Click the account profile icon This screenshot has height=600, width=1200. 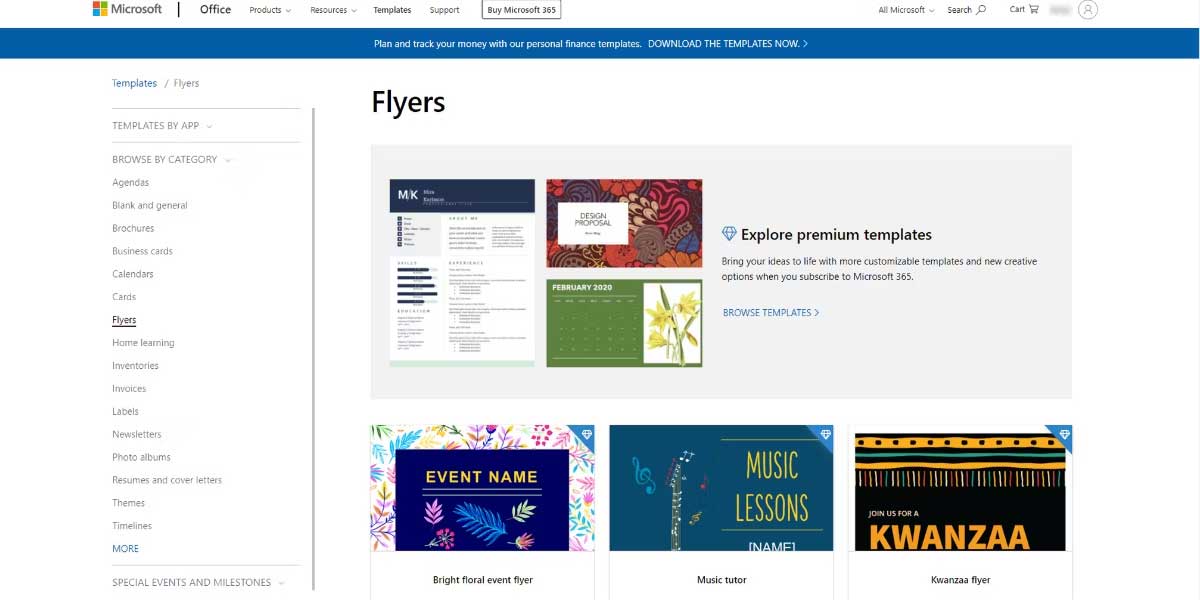[1086, 10]
